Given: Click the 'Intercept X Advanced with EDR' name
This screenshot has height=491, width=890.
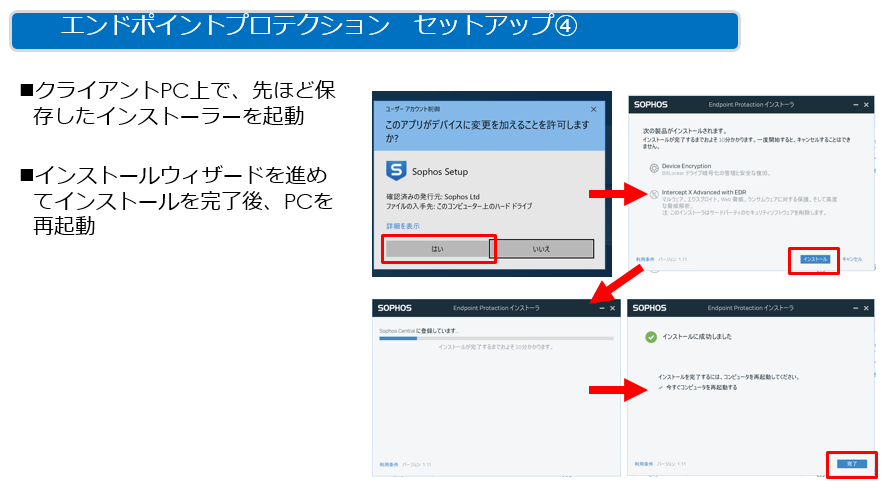Looking at the screenshot, I should (704, 192).
